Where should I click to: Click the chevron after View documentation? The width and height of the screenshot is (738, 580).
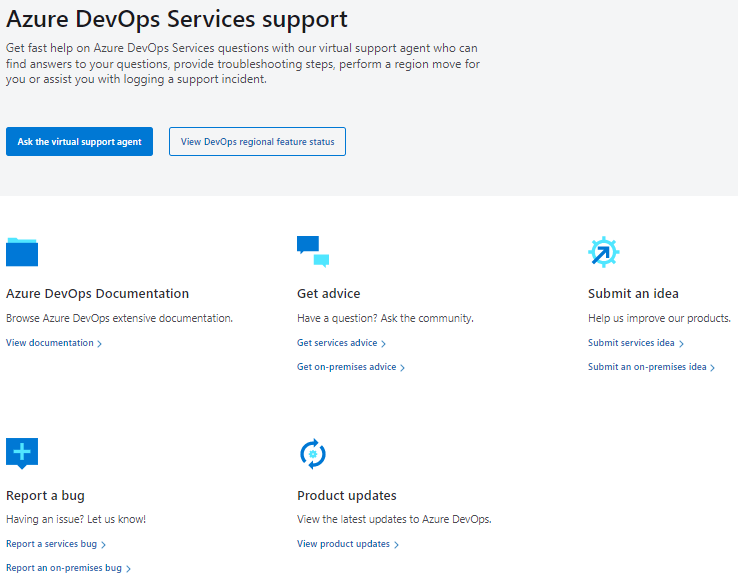tap(99, 344)
